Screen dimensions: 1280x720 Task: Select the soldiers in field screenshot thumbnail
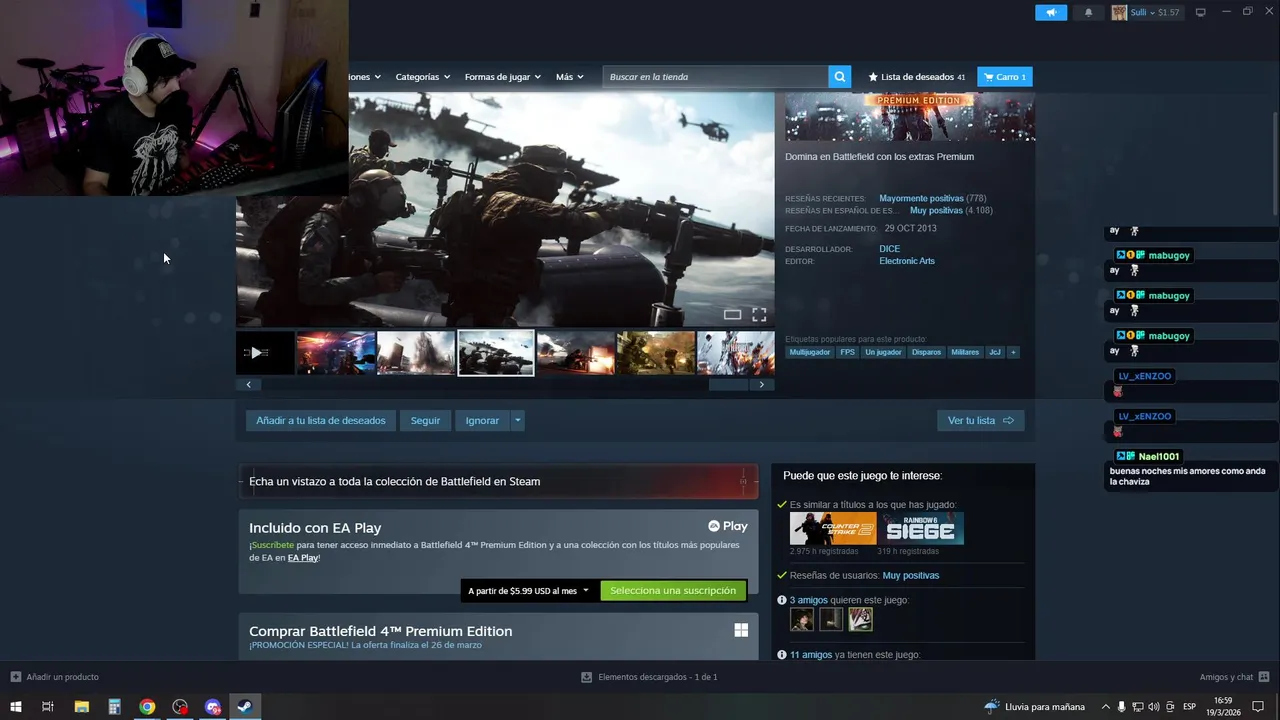pos(656,353)
